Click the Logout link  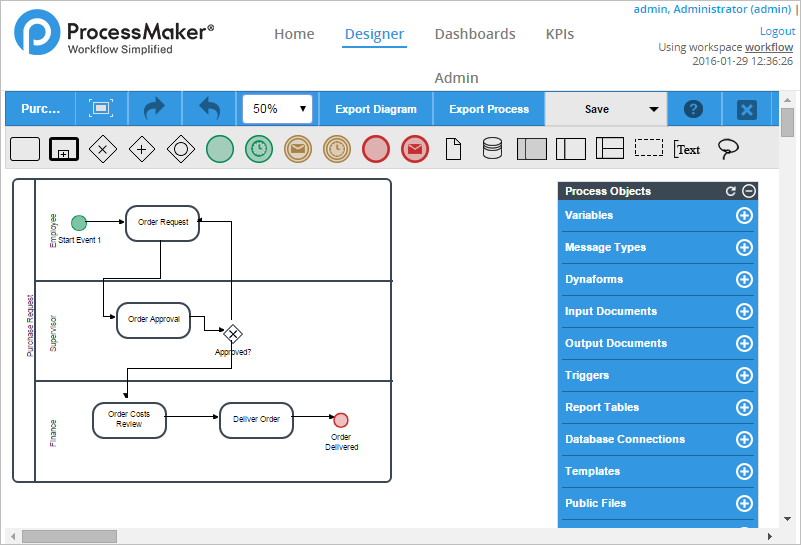pos(777,32)
